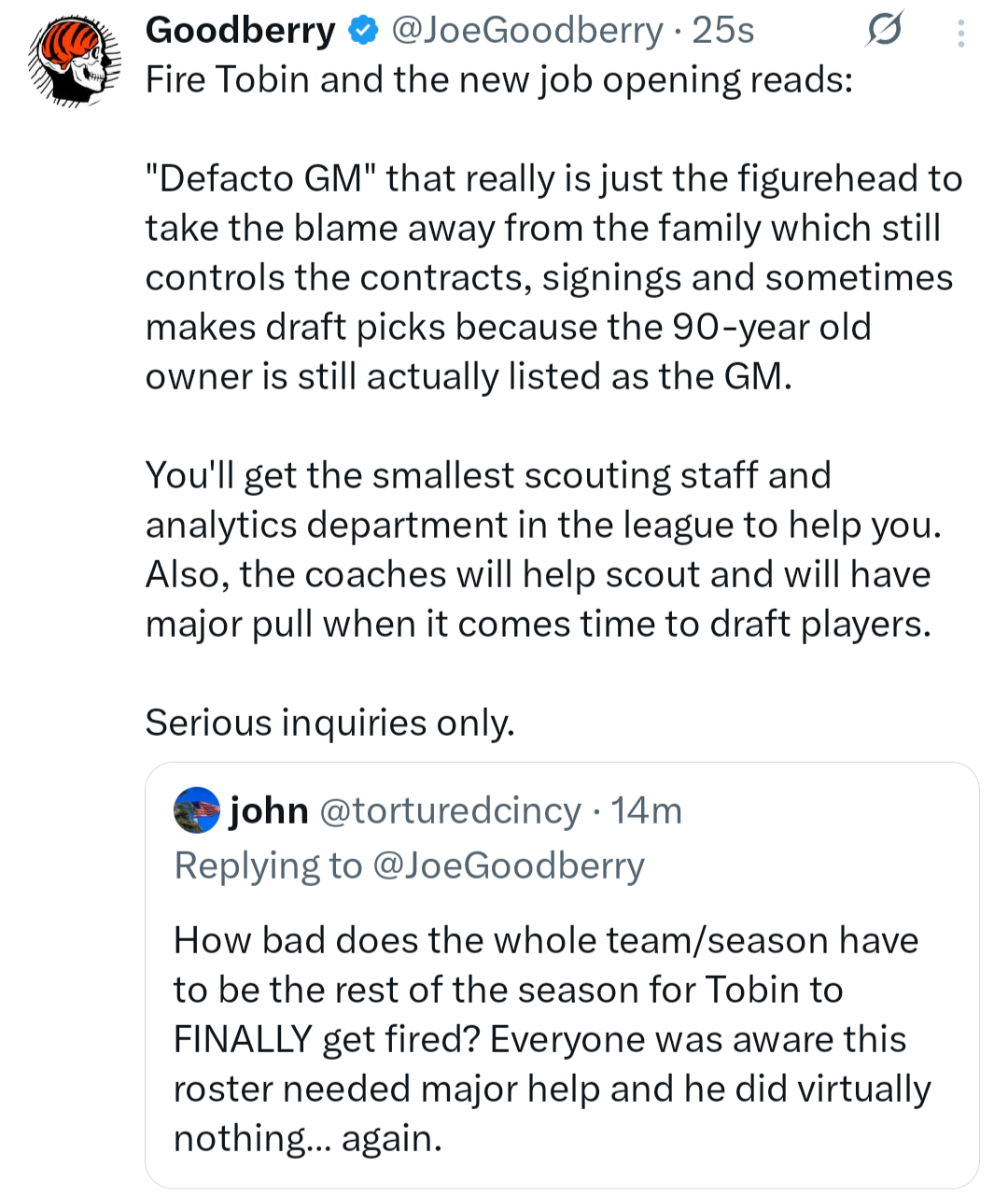Click the 'Defacto GM' paragraph text
The image size is (1008, 1196).
tap(551, 277)
